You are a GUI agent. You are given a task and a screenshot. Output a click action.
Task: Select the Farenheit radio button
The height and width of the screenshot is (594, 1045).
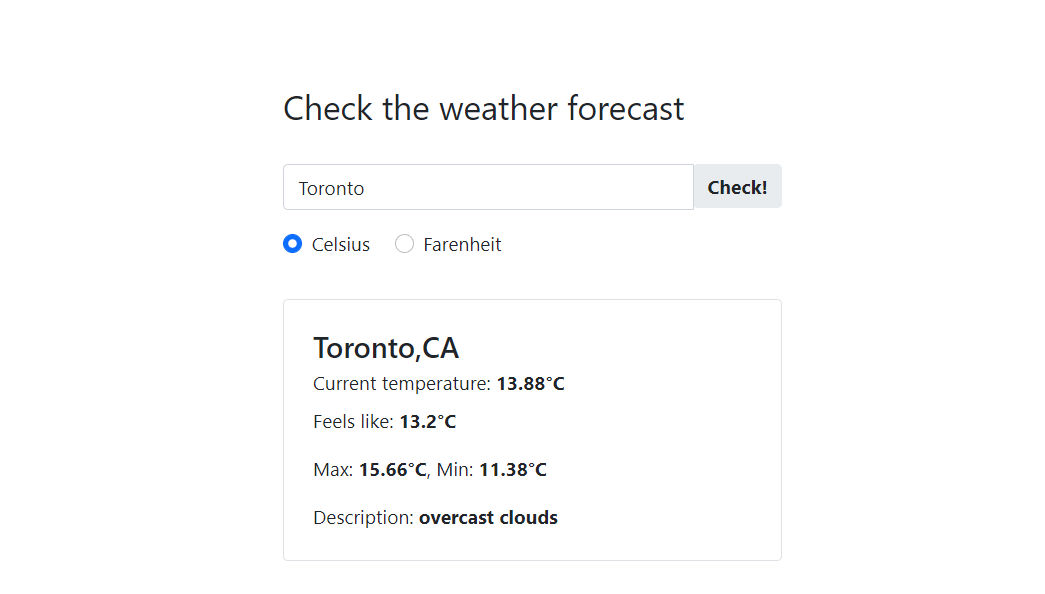405,244
